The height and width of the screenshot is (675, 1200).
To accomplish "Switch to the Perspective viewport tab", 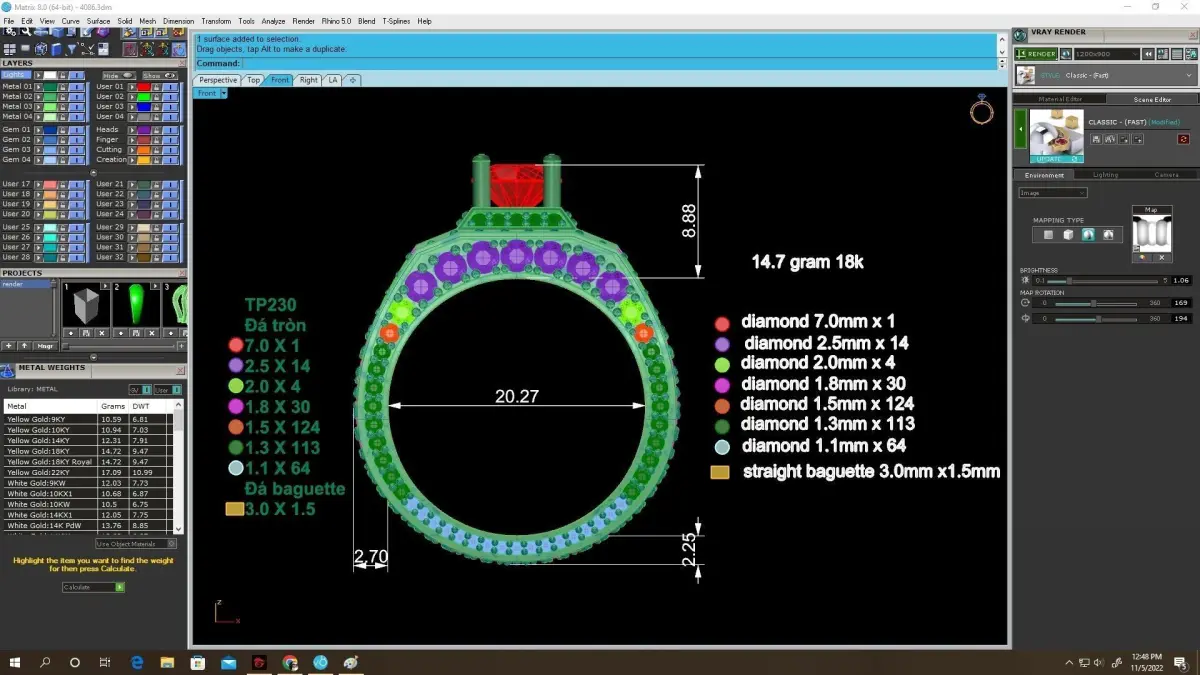I will (x=218, y=80).
